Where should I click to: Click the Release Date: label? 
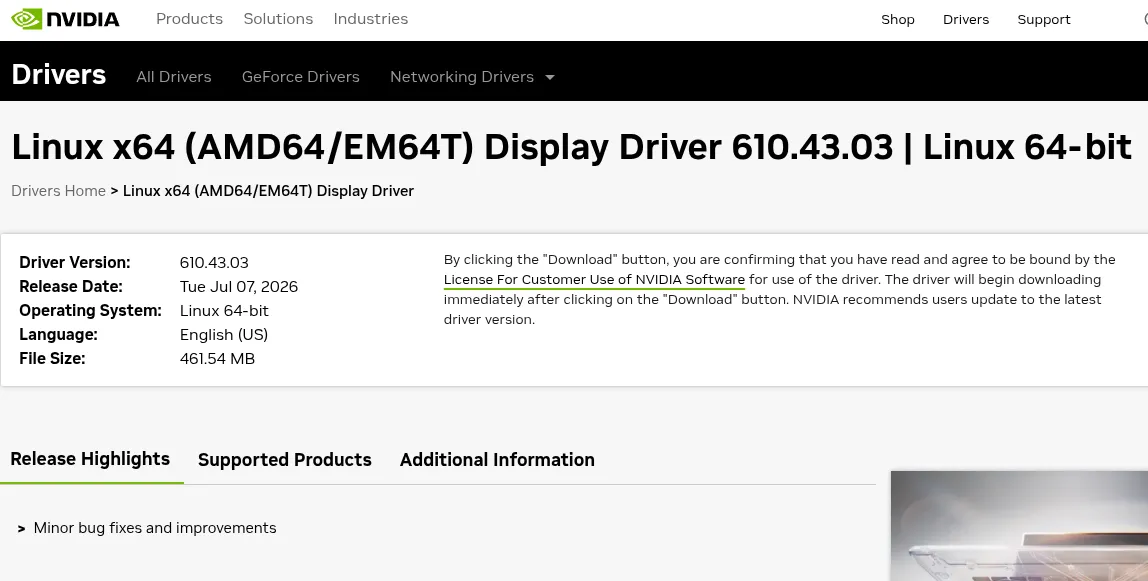tap(71, 287)
